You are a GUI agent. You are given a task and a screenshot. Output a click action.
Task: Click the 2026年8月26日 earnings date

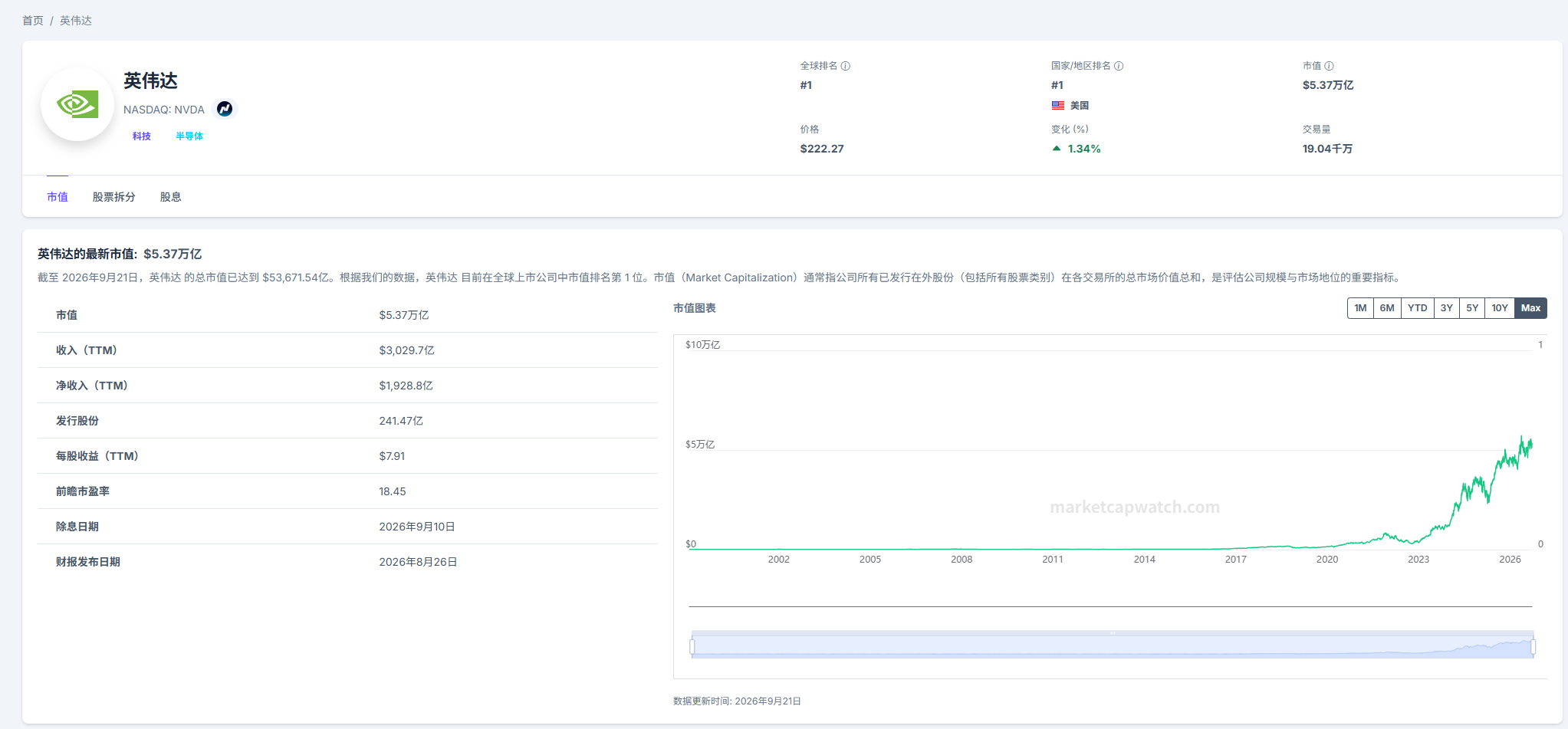click(418, 562)
